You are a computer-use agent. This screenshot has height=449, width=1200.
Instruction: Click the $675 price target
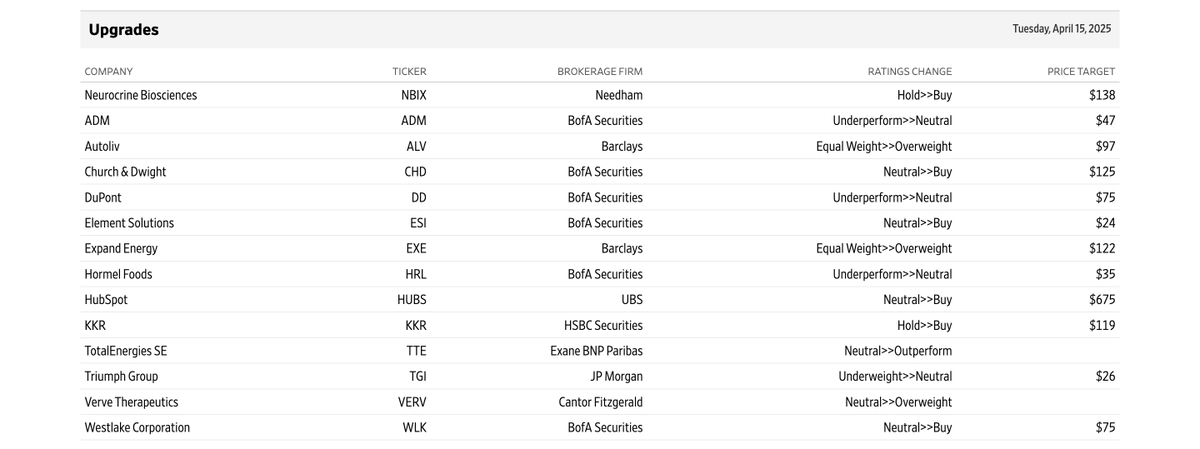click(x=1102, y=300)
